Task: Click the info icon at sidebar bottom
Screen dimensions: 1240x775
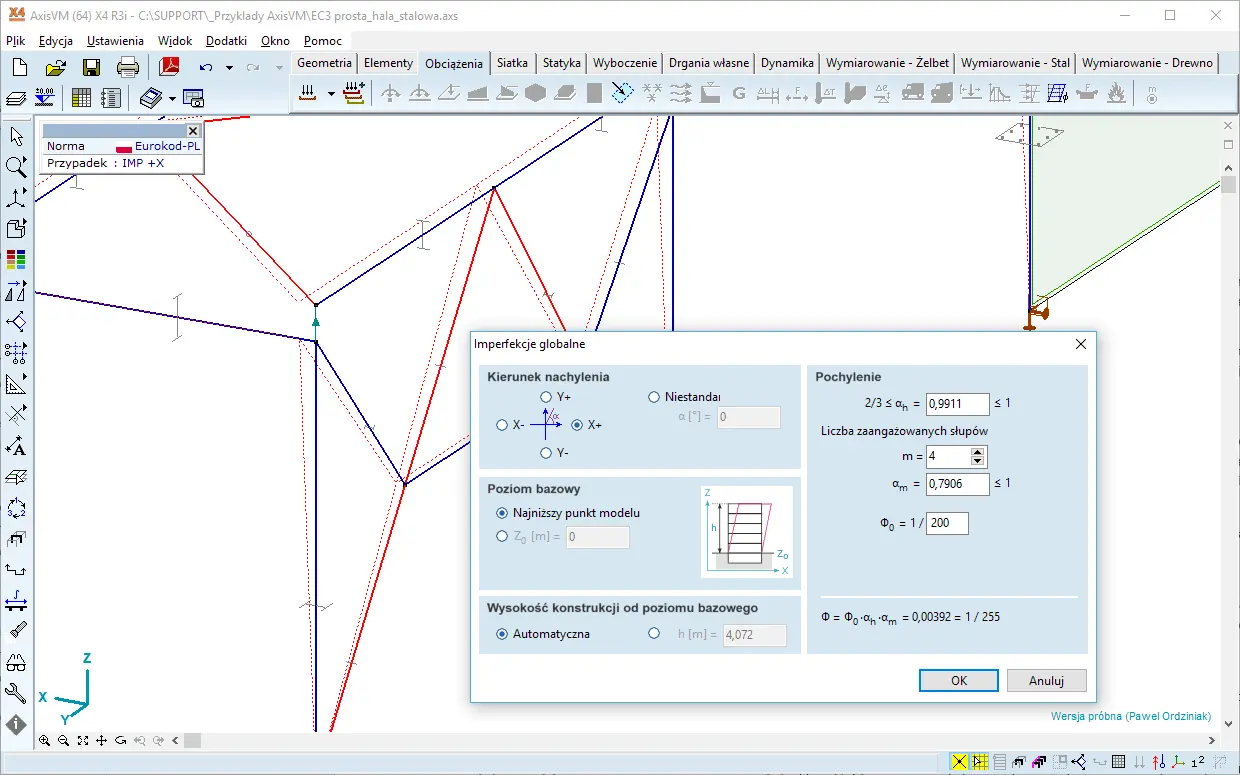Action: click(16, 724)
